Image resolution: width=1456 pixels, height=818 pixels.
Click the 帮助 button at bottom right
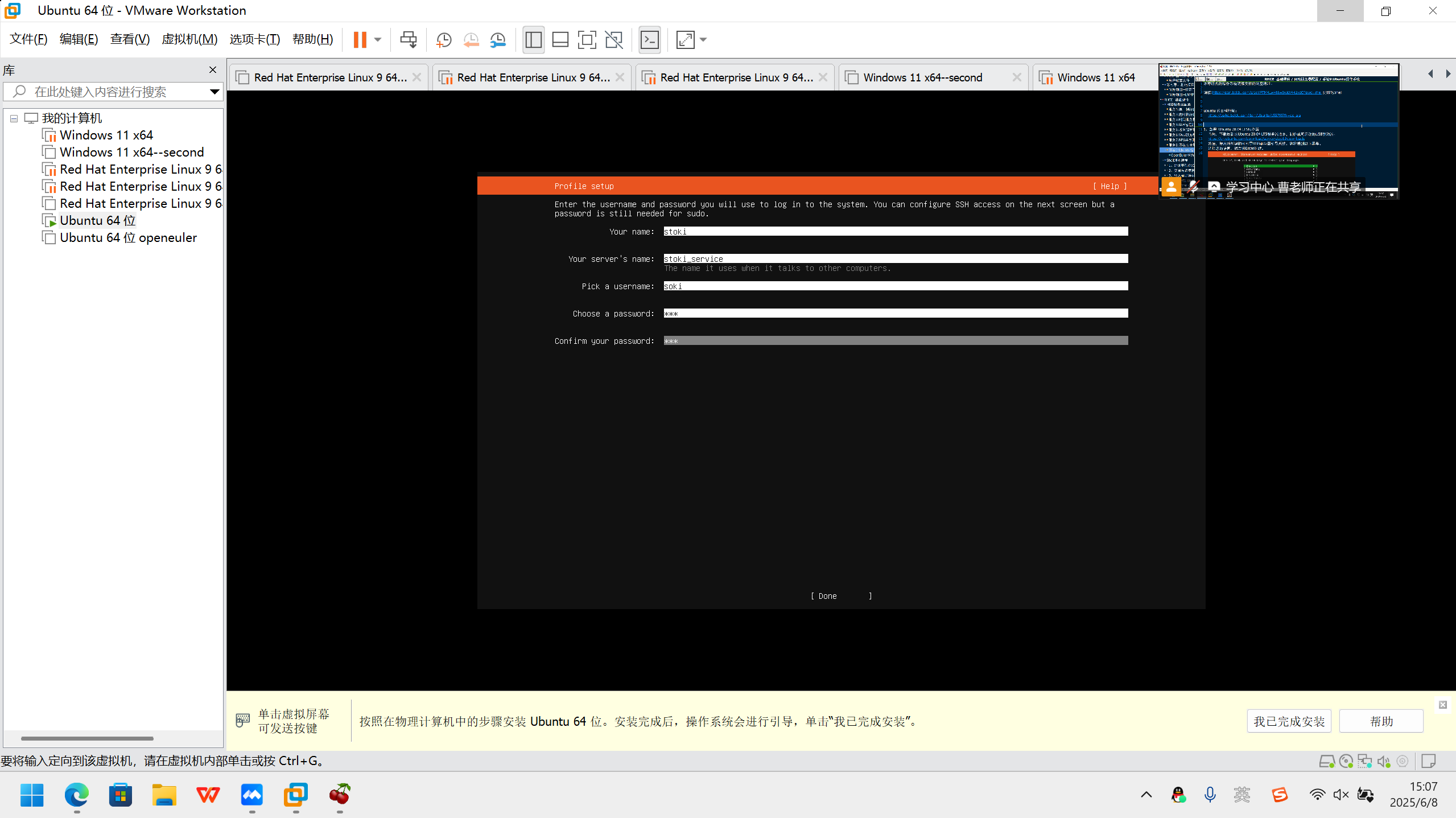[1381, 721]
